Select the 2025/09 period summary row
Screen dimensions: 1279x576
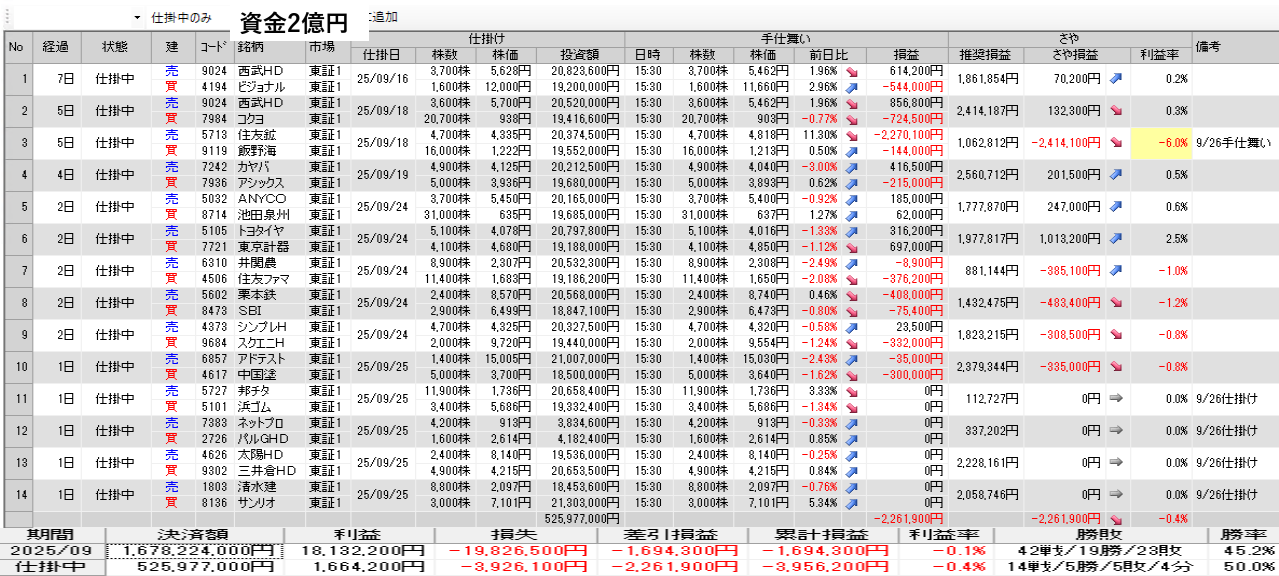pyautogui.click(x=52, y=550)
